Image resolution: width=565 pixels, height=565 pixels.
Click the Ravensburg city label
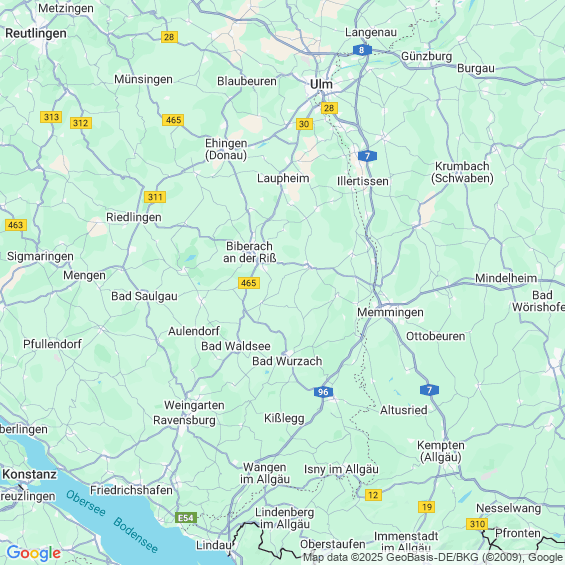pyautogui.click(x=184, y=420)
